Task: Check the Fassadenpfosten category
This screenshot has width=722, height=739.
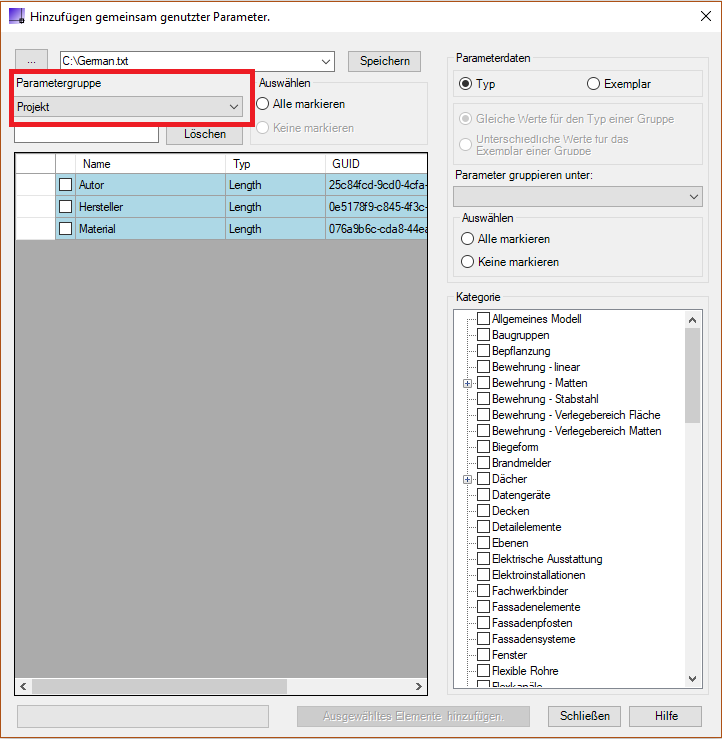Action: pos(484,624)
